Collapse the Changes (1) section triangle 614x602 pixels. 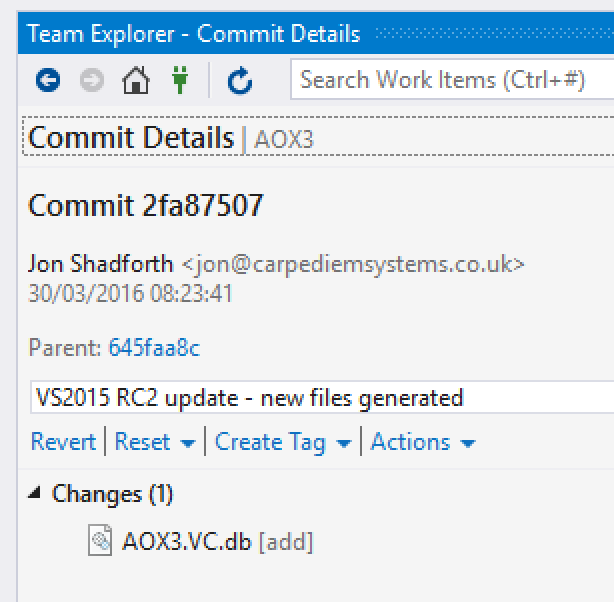pyautogui.click(x=36, y=494)
